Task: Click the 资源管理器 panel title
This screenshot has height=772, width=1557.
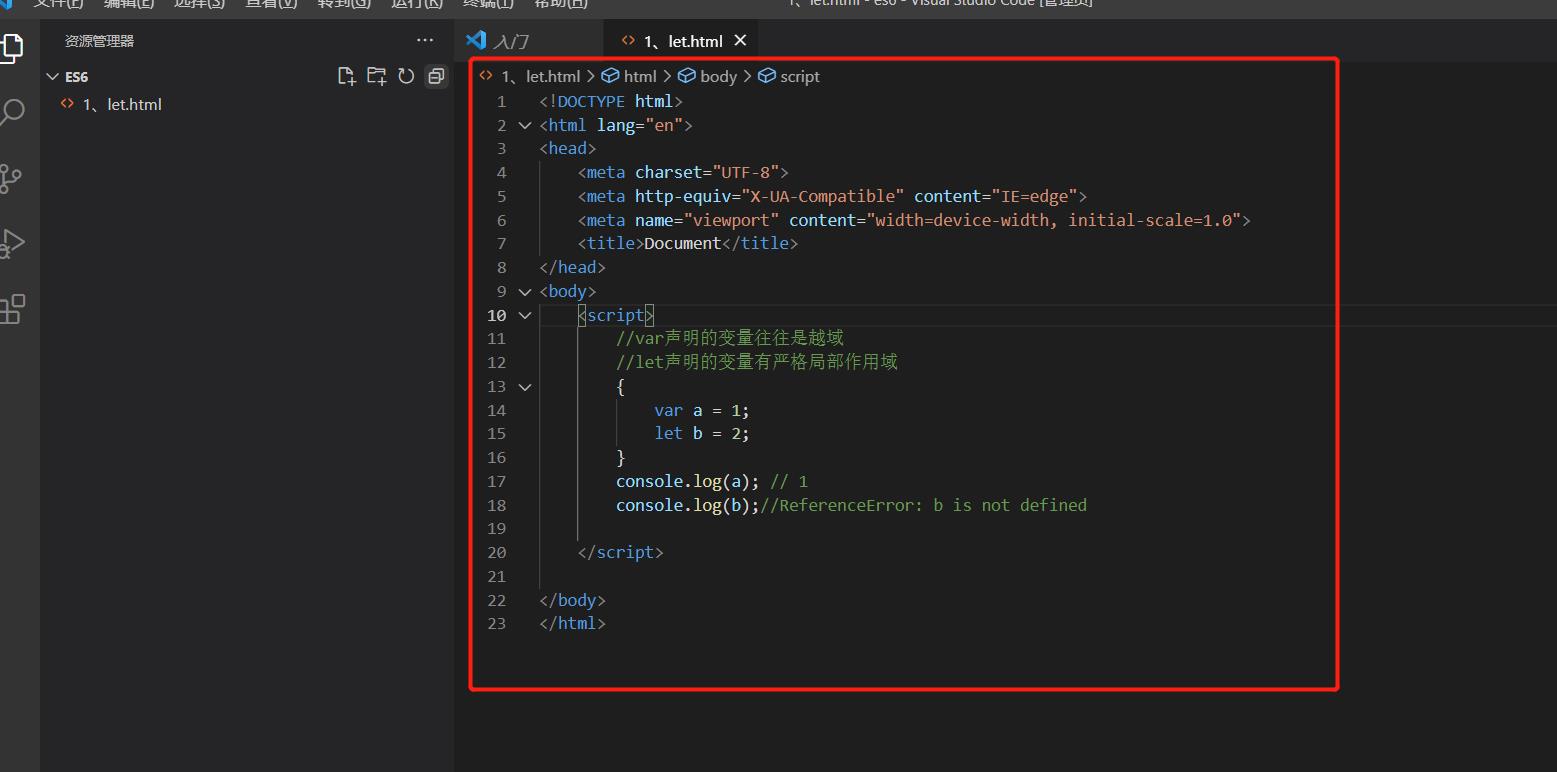Action: coord(99,41)
